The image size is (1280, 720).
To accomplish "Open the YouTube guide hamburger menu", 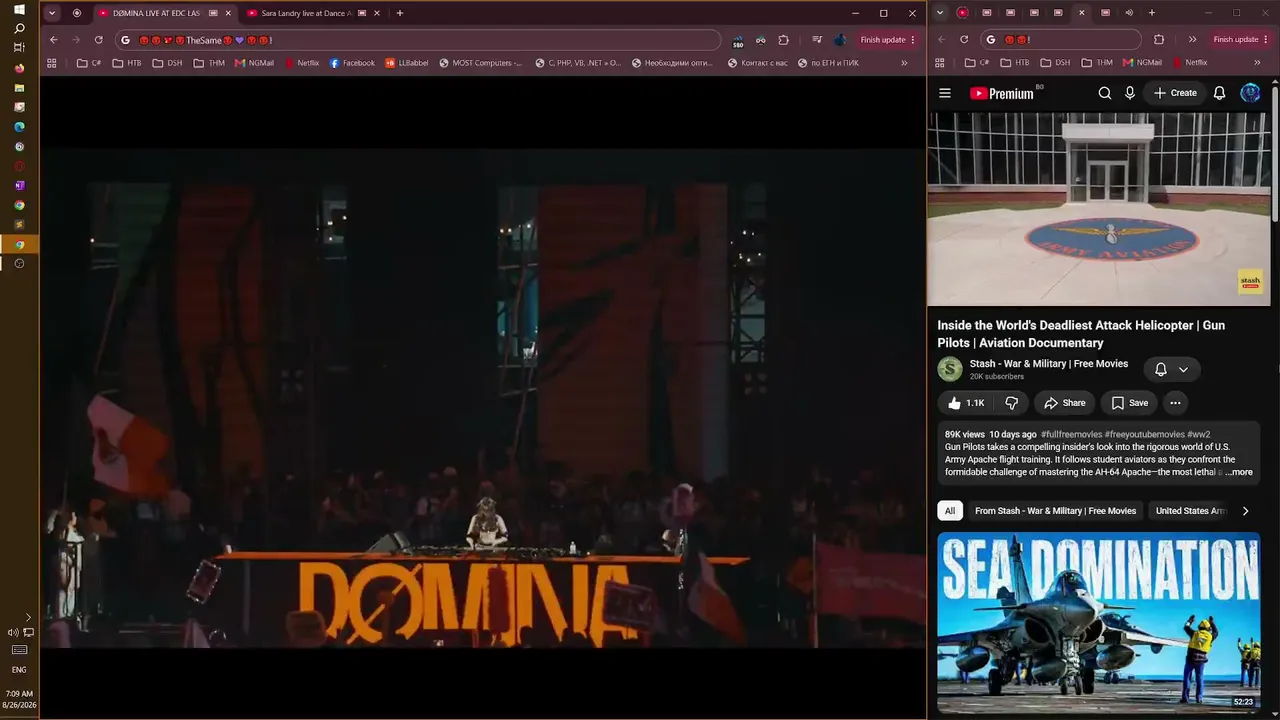I will pyautogui.click(x=945, y=93).
